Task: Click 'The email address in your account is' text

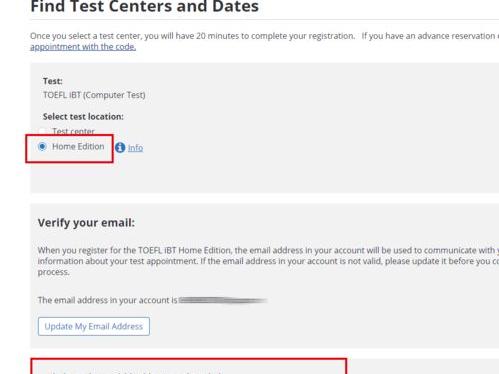Action: point(107,300)
